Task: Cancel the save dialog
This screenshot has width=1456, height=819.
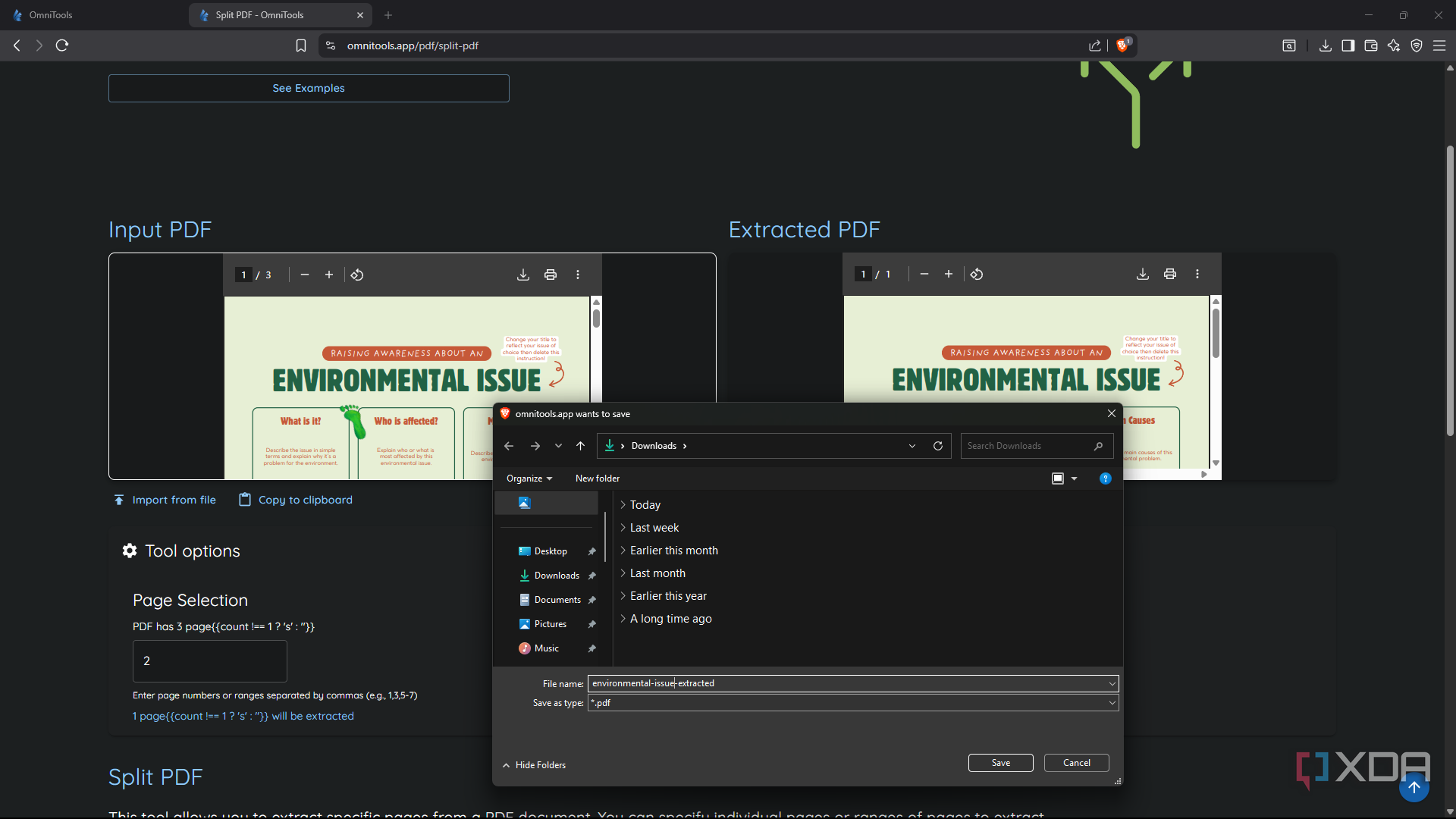Action: 1077,763
